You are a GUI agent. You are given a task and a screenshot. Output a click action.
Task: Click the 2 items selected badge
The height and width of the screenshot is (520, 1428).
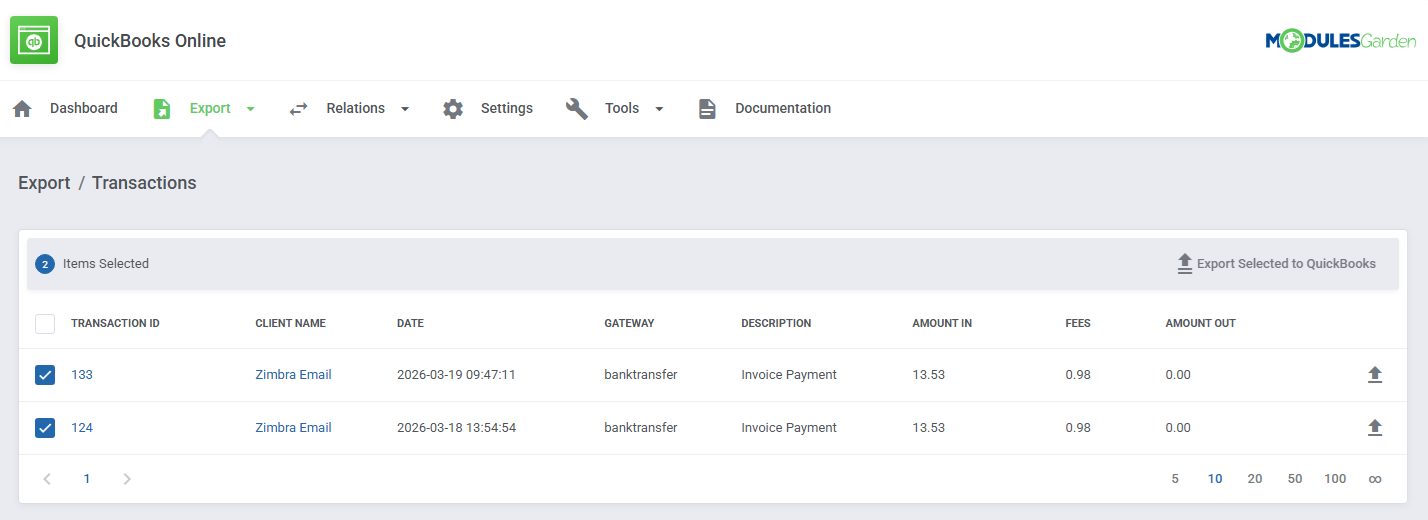coord(45,264)
